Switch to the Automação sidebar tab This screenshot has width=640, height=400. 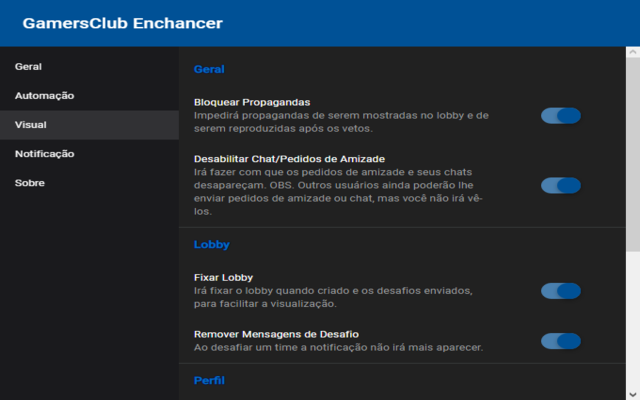tap(89, 96)
